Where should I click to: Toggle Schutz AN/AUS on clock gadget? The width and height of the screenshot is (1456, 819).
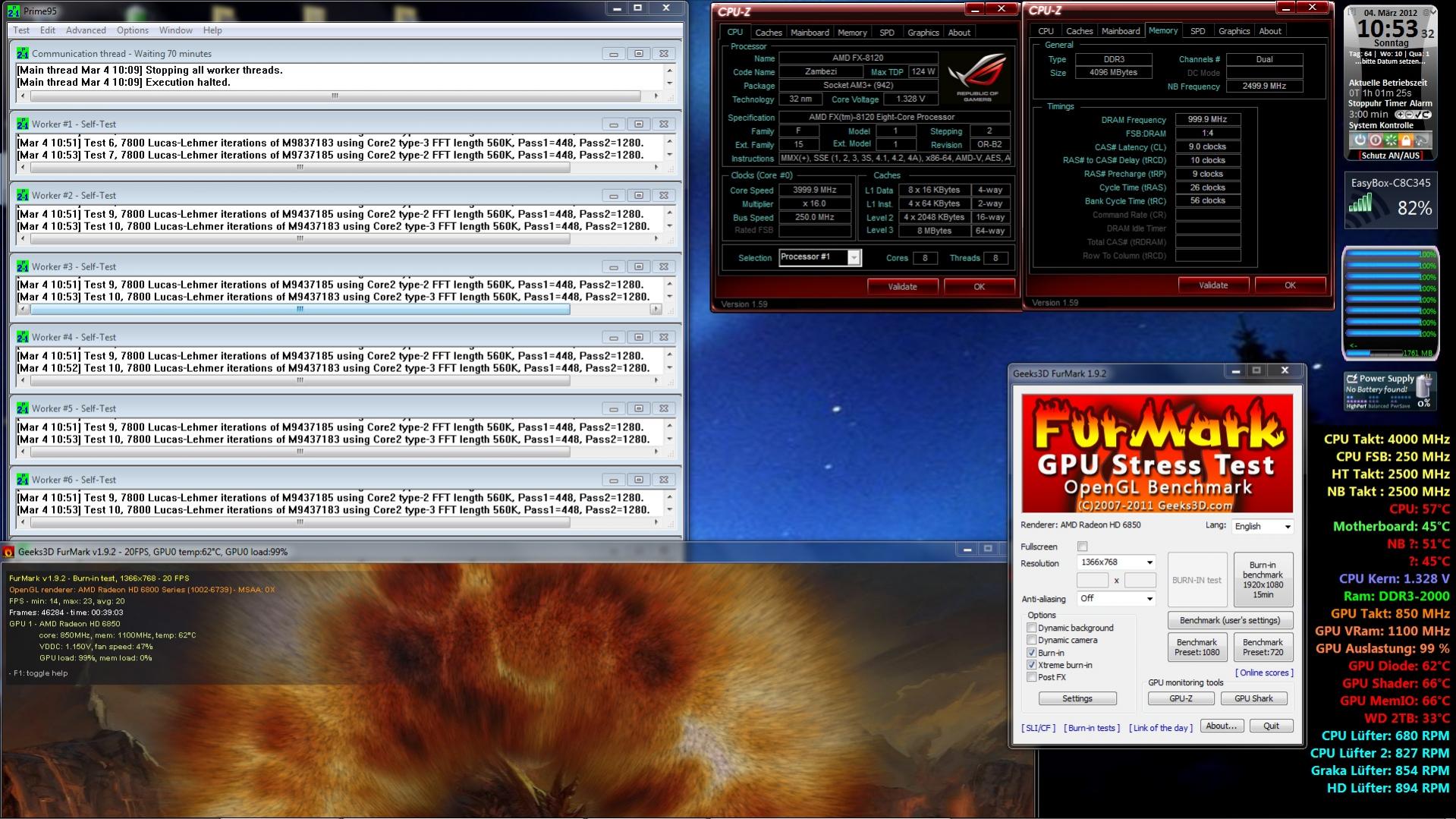click(1390, 156)
